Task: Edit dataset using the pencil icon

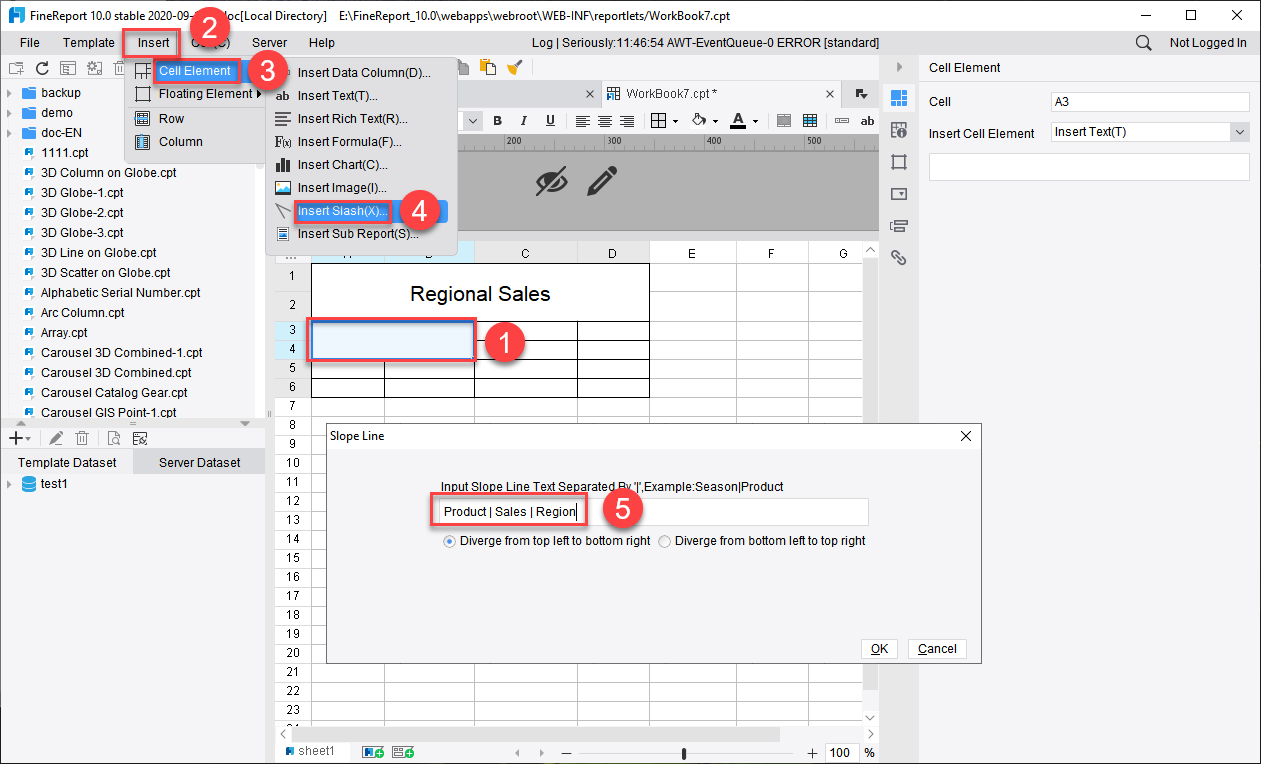Action: (x=56, y=437)
